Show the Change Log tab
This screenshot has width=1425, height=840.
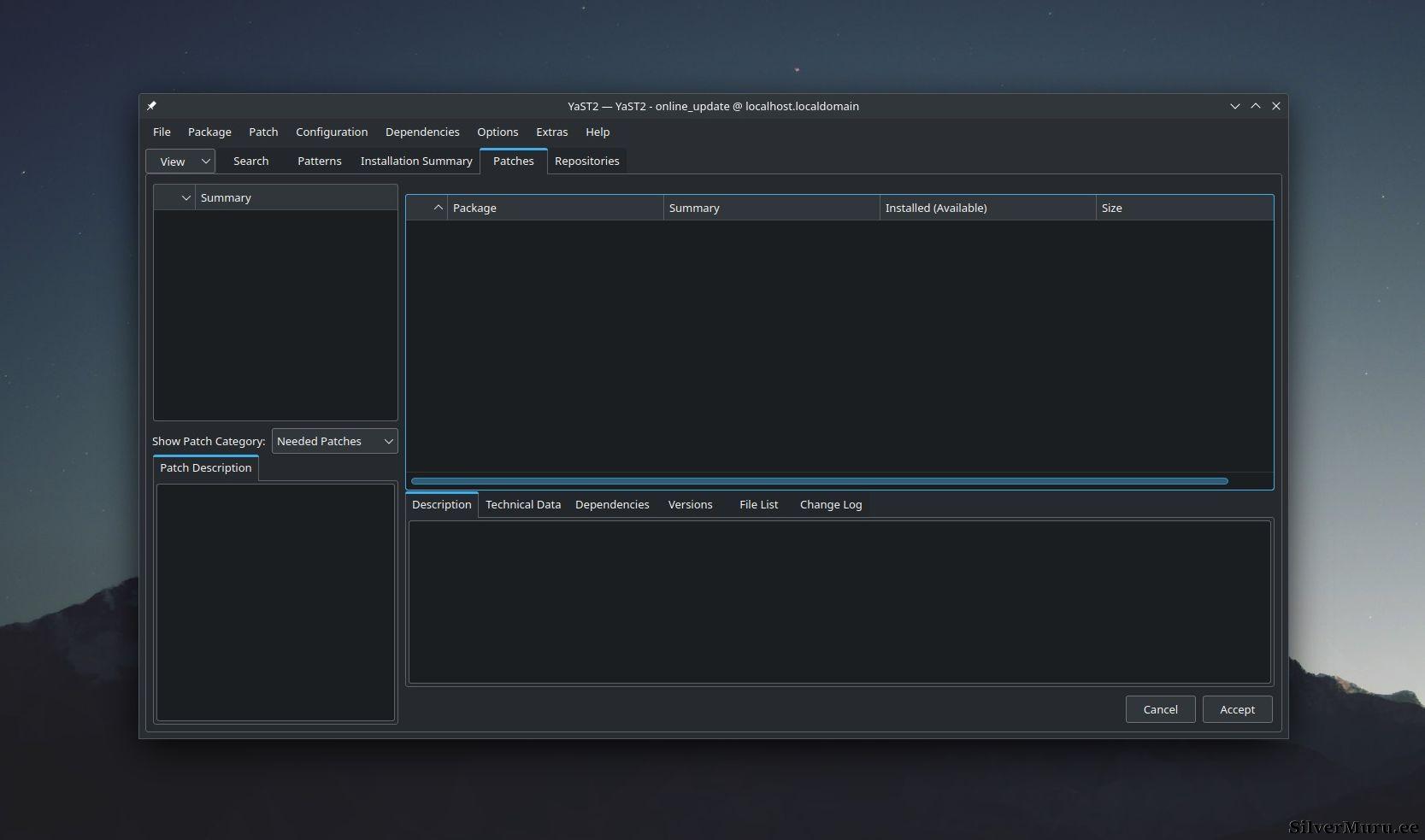830,504
